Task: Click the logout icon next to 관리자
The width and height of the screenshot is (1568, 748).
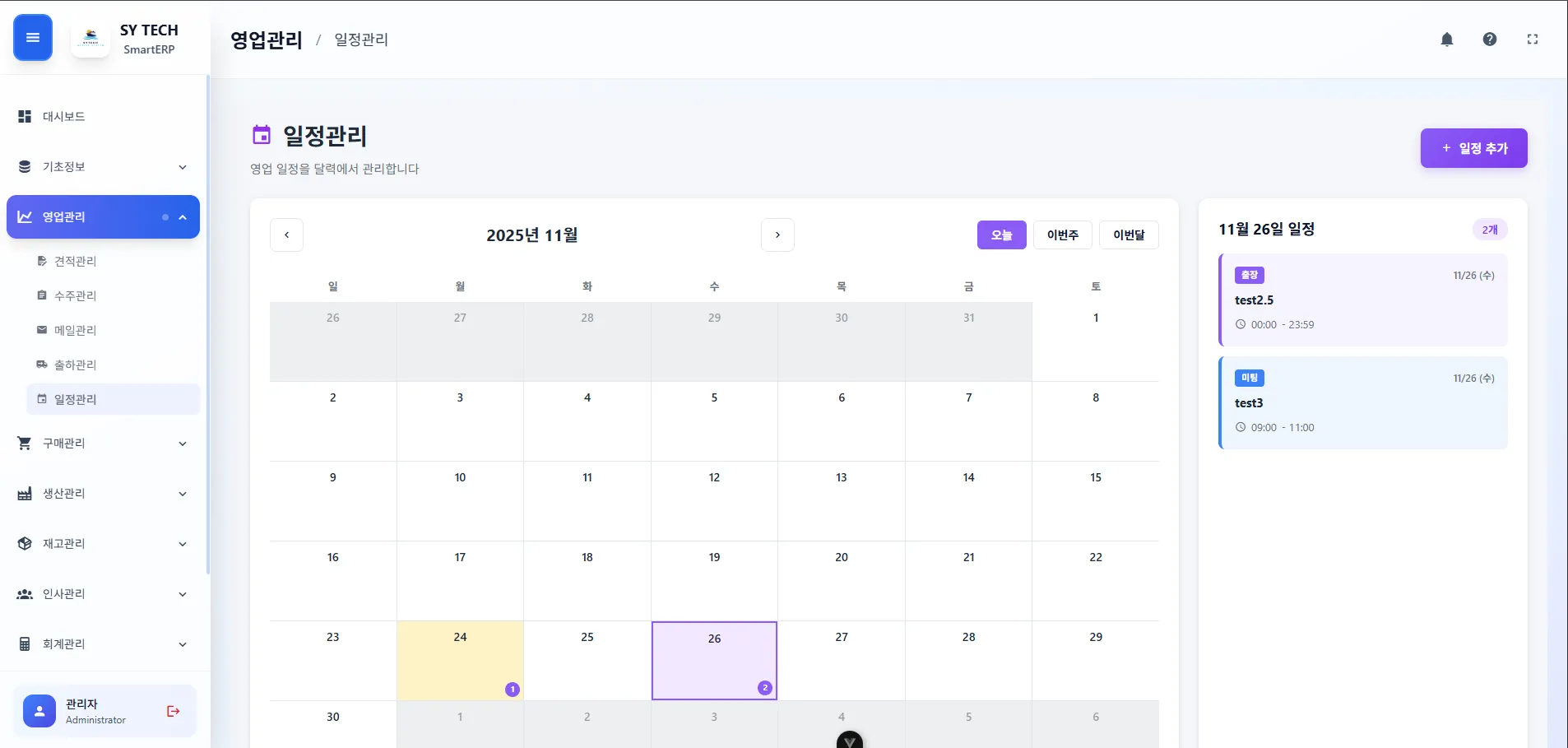Action: click(174, 711)
